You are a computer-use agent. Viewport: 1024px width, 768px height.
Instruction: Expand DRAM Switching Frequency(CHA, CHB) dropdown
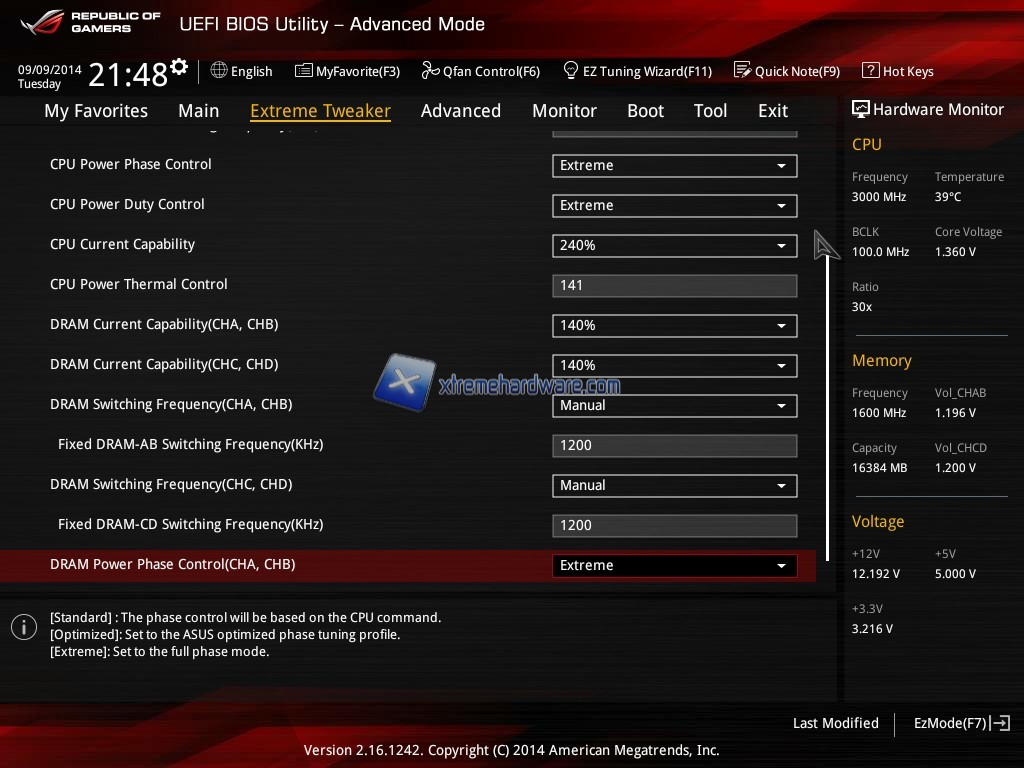click(x=674, y=406)
